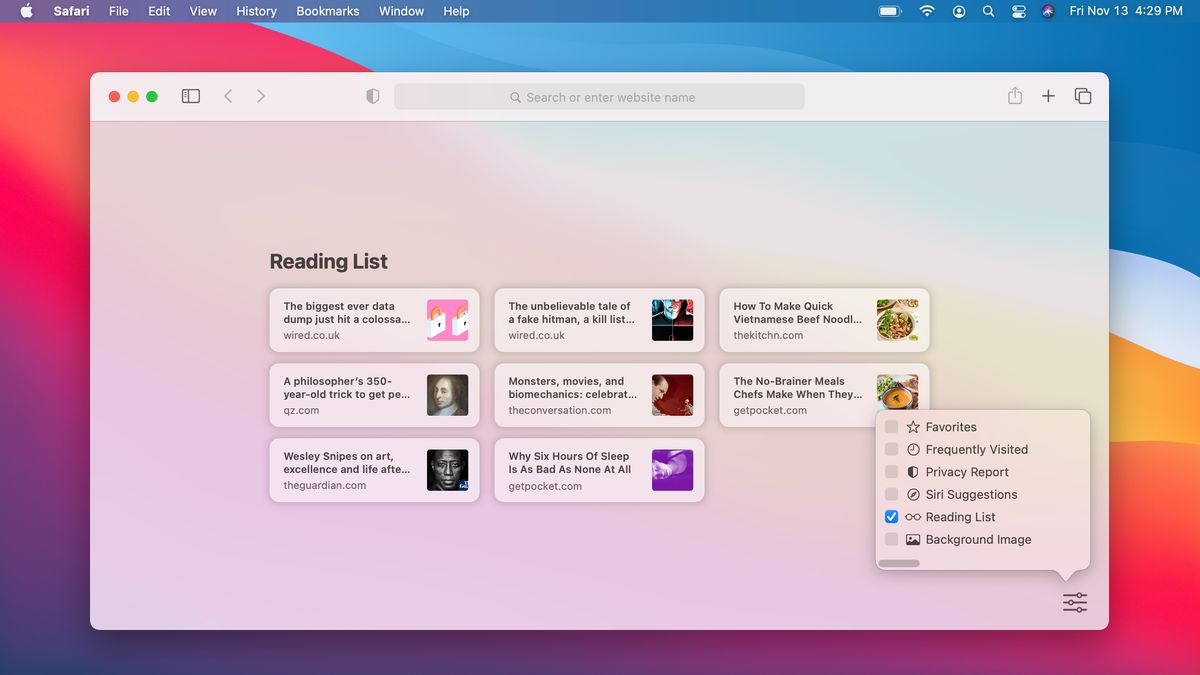Go back to previous page
Image resolution: width=1200 pixels, height=675 pixels.
coord(228,96)
